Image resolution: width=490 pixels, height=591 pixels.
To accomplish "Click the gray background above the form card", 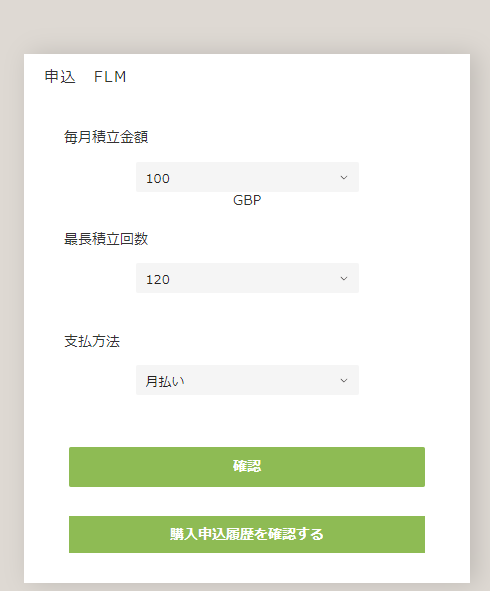I will 245,26.
